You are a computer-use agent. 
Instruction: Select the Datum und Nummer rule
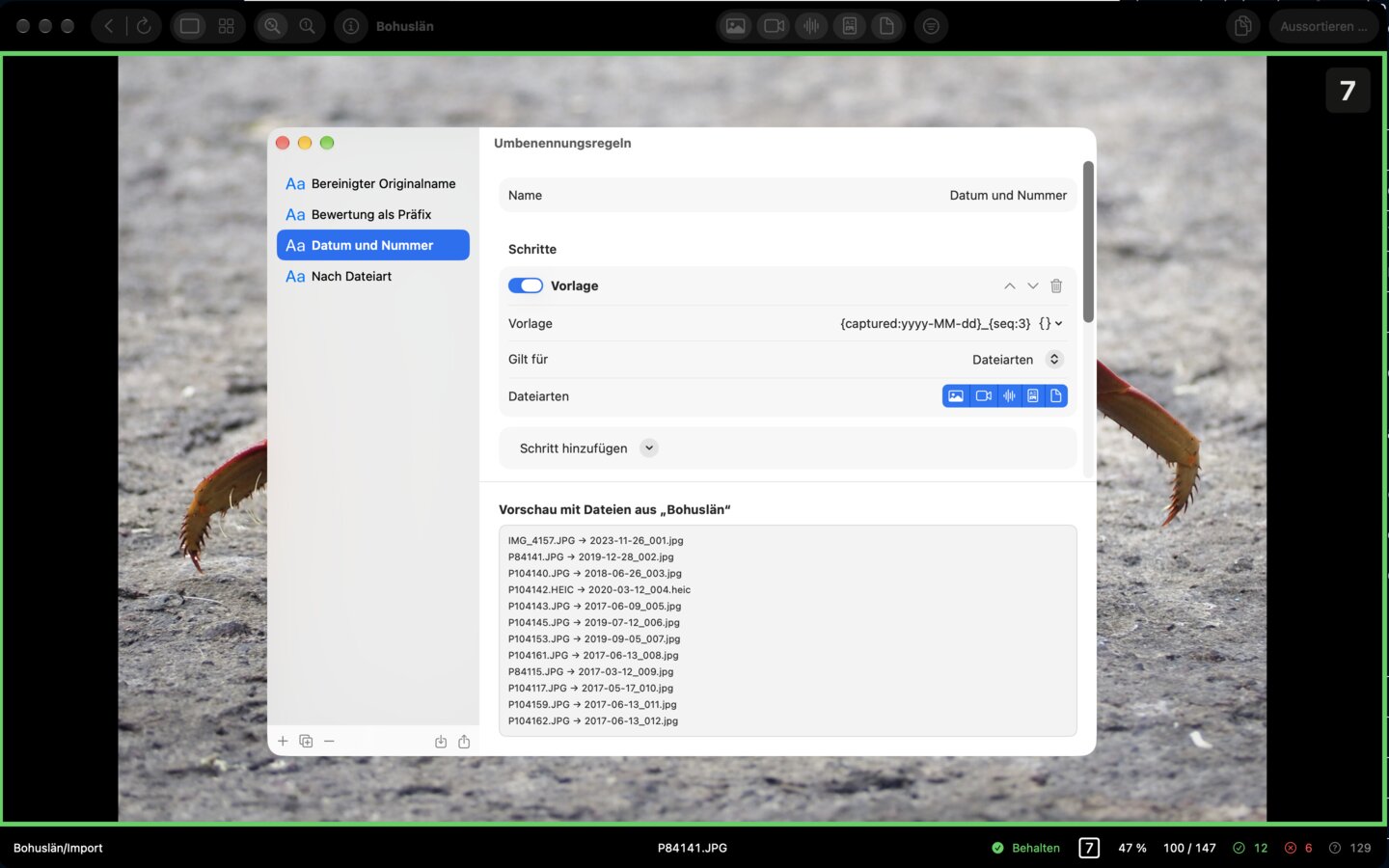point(372,245)
